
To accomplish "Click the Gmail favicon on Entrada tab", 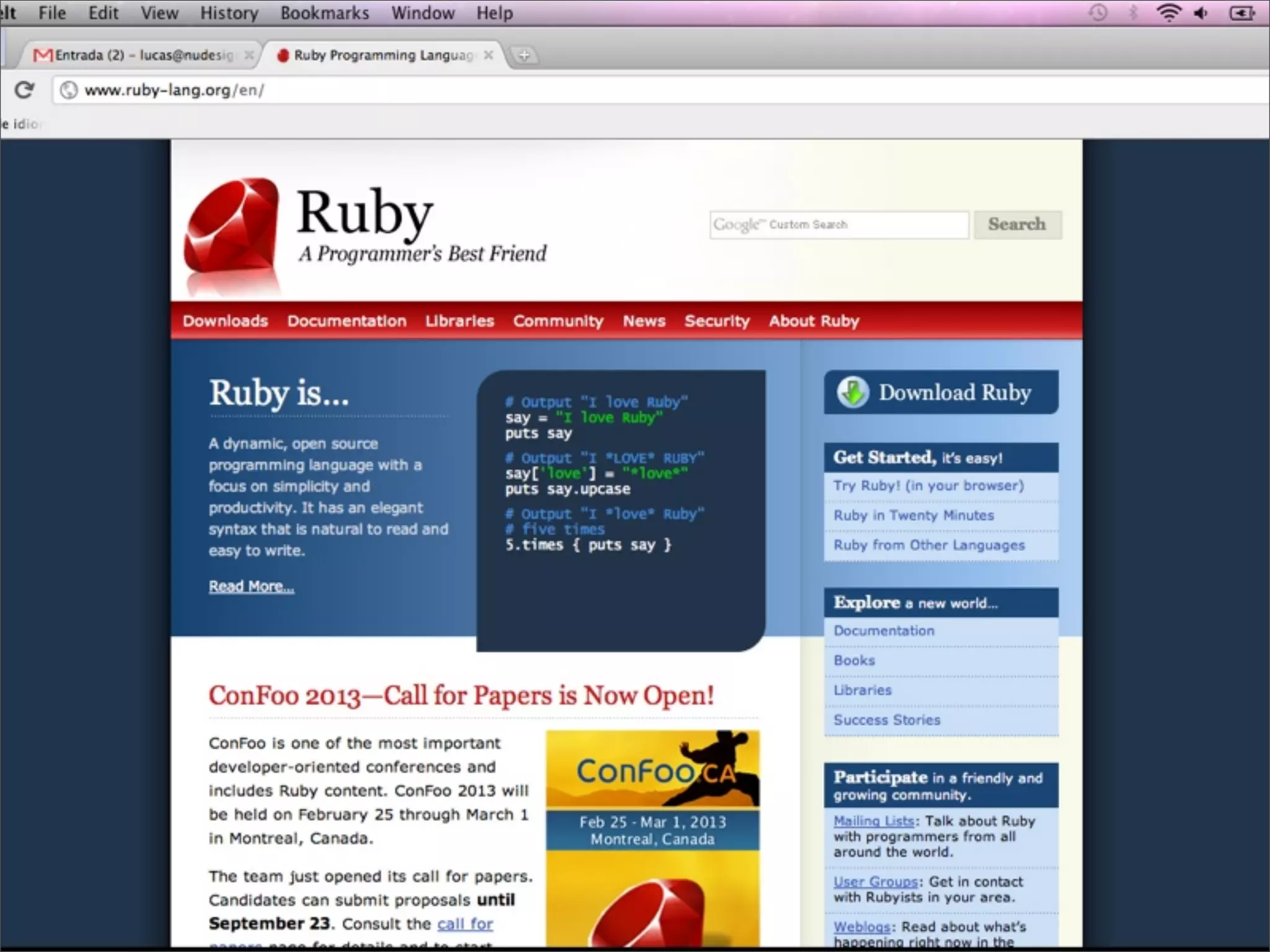I will pyautogui.click(x=43, y=56).
